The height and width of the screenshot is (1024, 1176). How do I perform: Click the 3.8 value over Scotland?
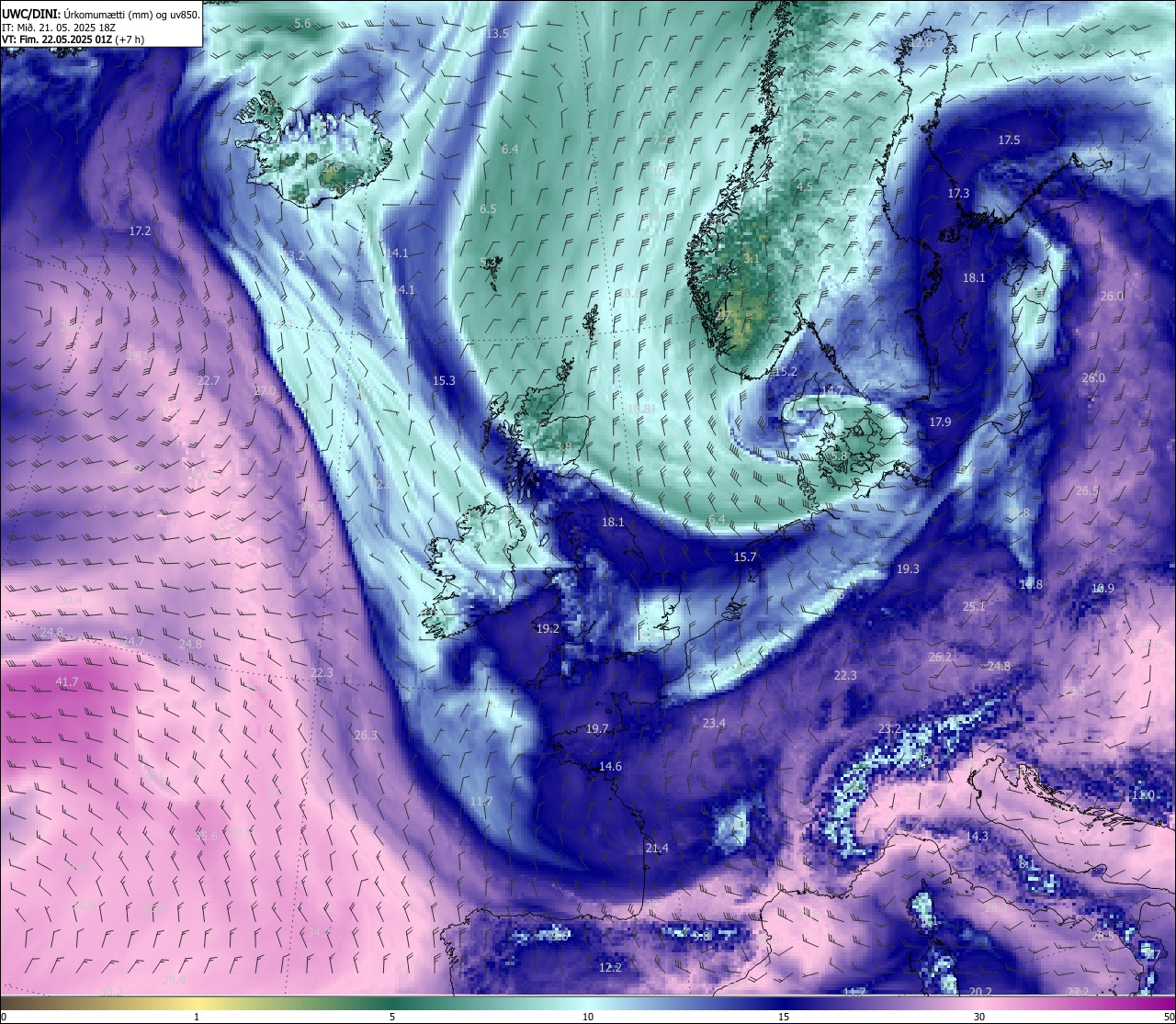click(563, 447)
